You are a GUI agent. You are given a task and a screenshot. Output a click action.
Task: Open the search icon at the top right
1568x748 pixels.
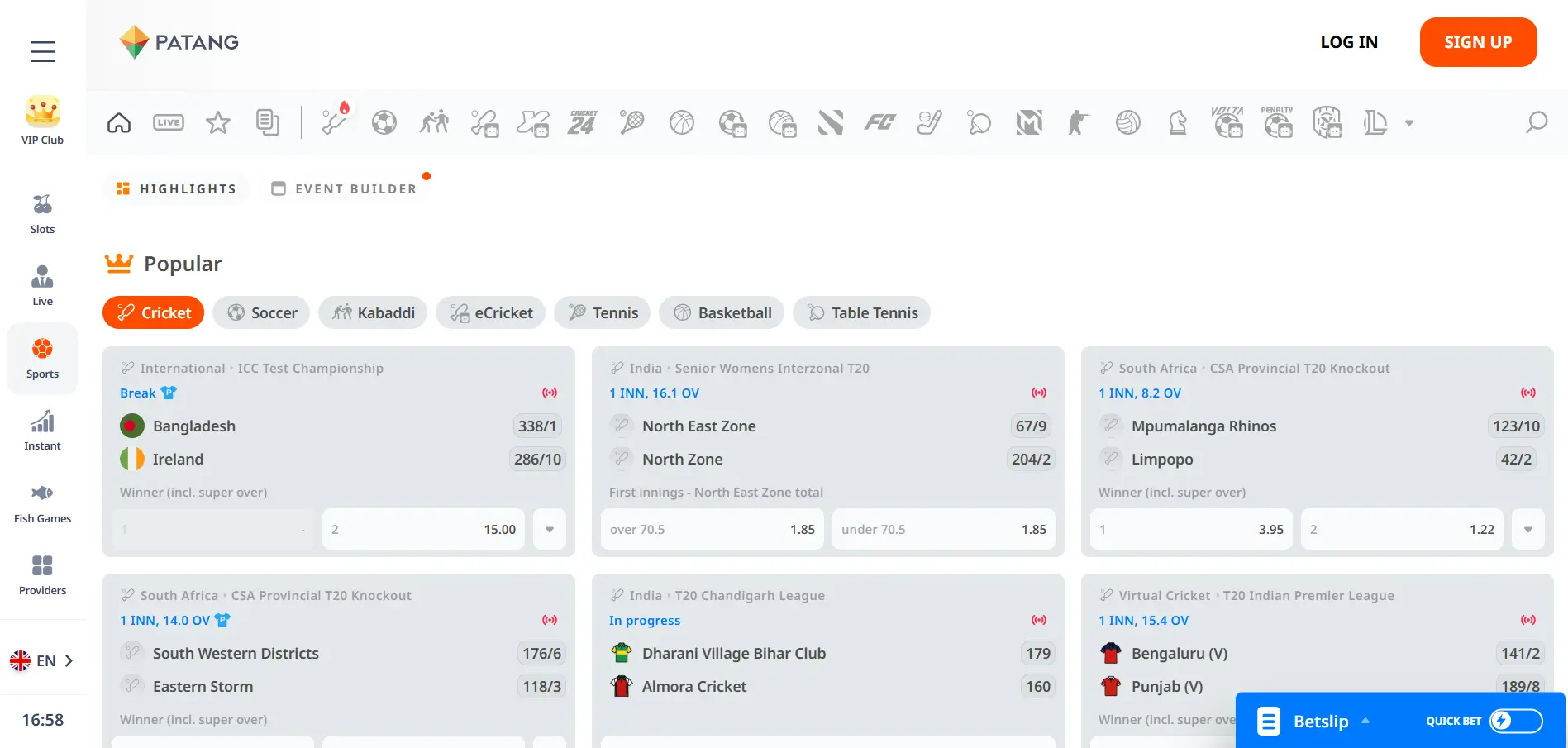tap(1537, 122)
